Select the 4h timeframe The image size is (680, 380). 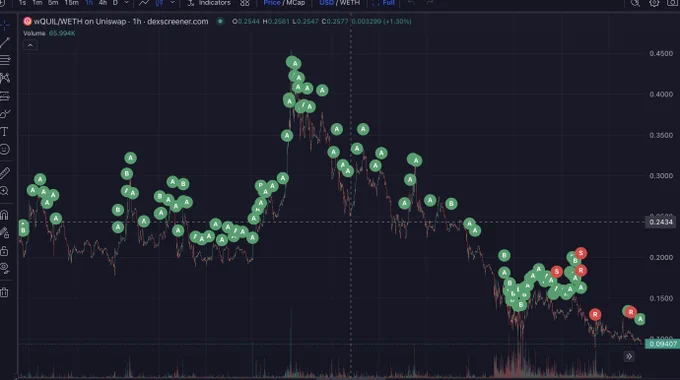103,3
